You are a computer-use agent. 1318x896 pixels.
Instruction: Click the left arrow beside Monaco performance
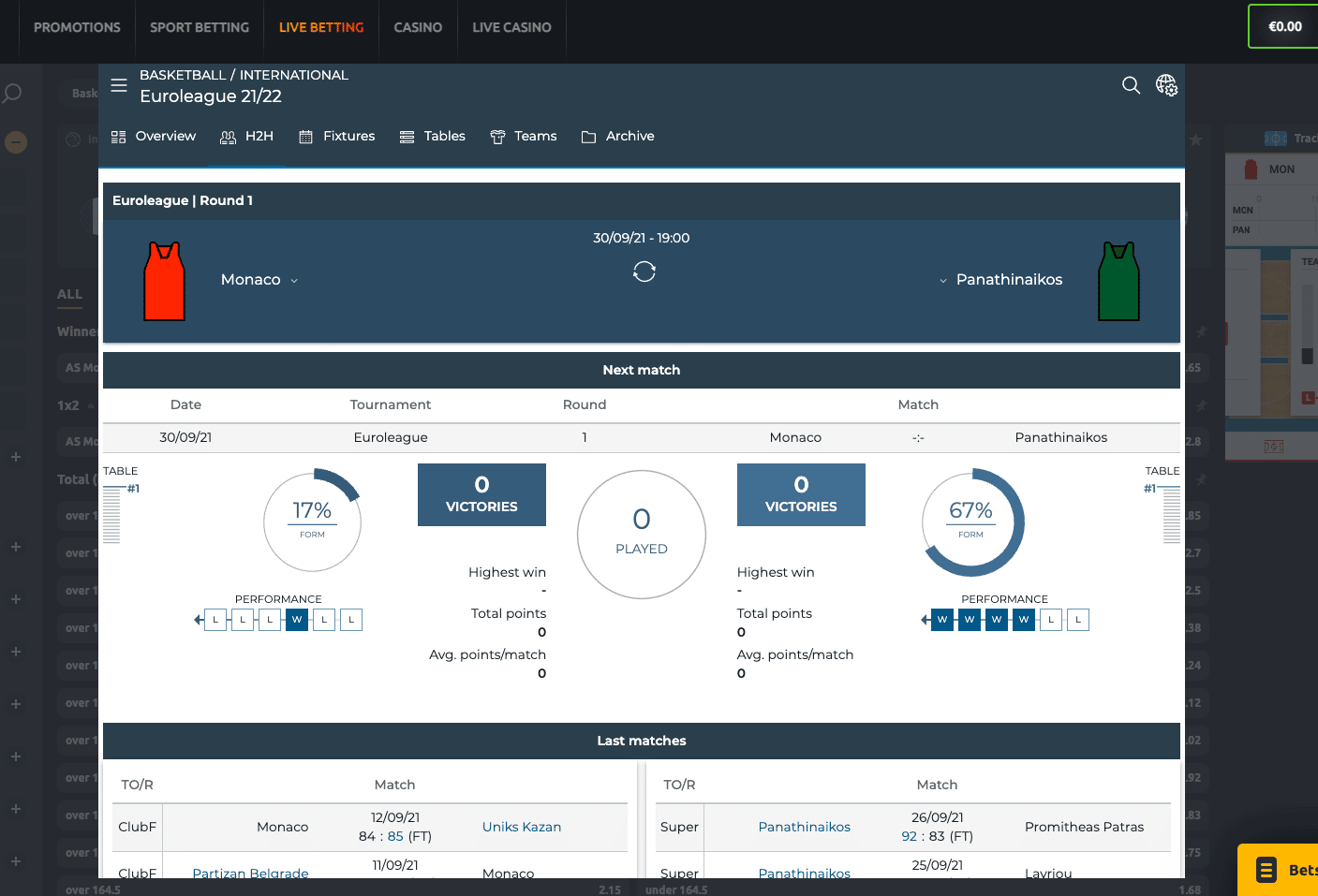tap(199, 620)
